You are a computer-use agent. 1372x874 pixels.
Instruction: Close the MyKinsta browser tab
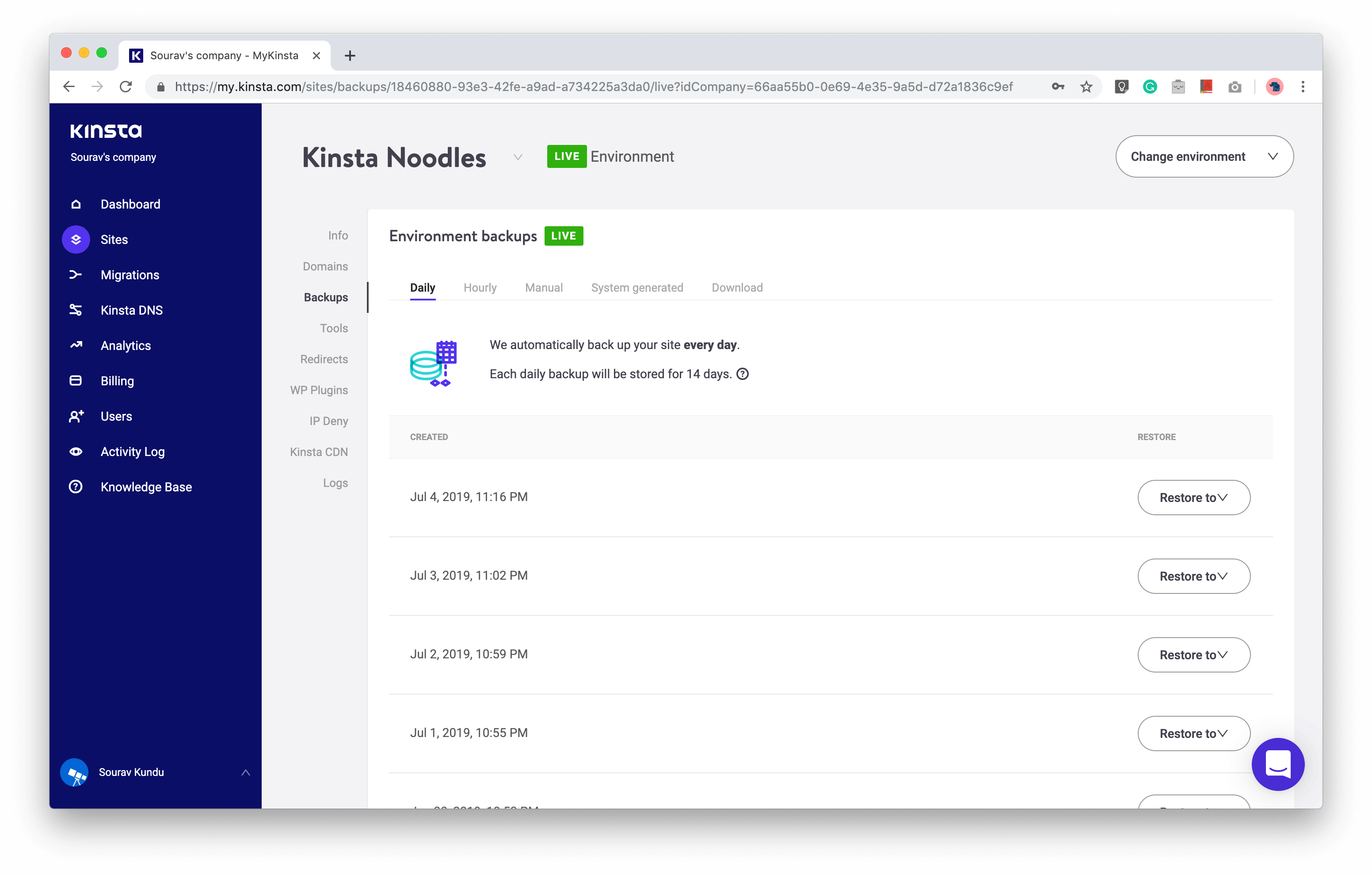[x=316, y=55]
